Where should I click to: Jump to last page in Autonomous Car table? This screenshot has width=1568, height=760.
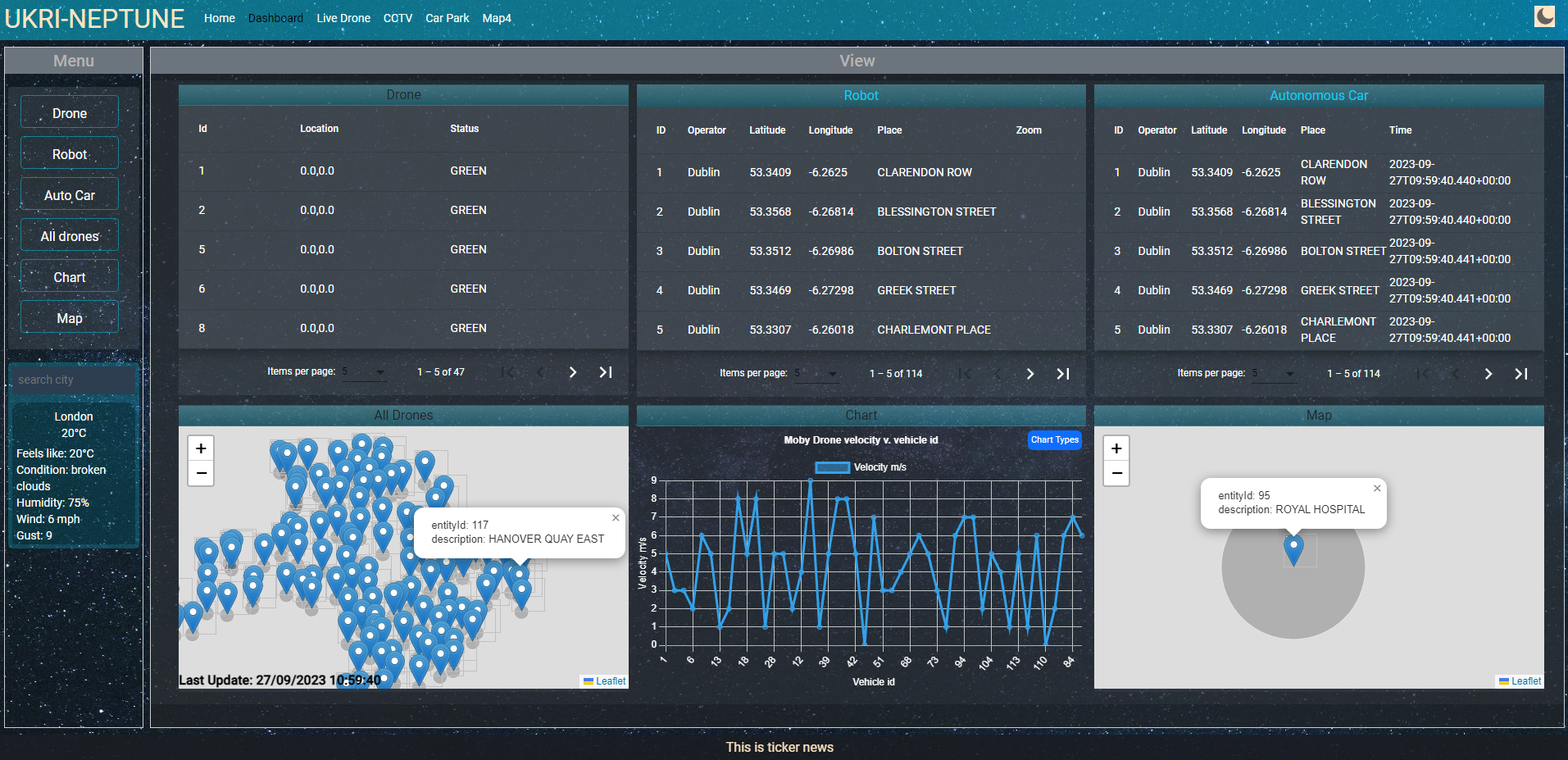[x=1521, y=374]
